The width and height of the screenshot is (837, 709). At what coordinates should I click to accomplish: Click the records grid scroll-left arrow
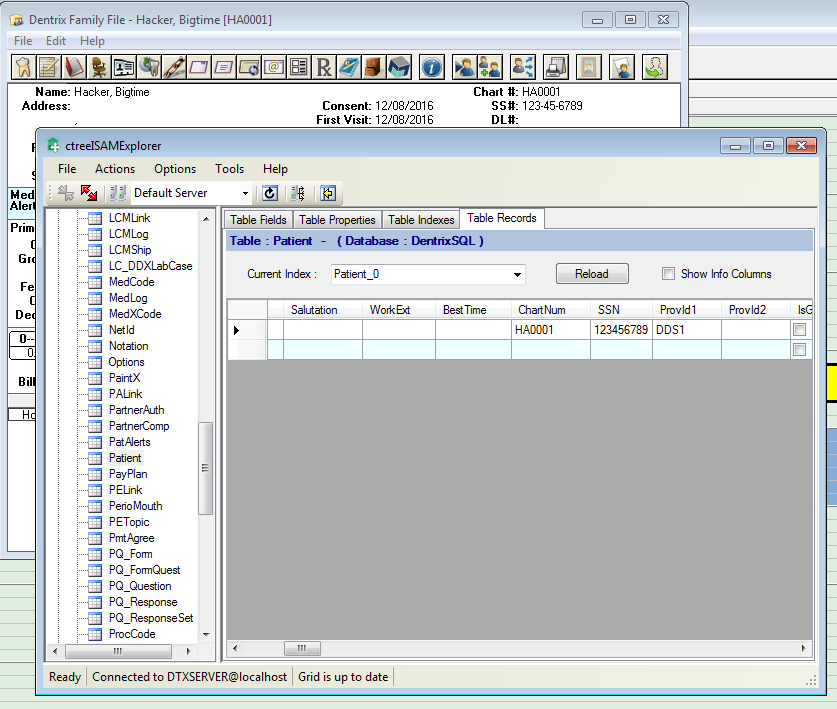click(x=235, y=649)
